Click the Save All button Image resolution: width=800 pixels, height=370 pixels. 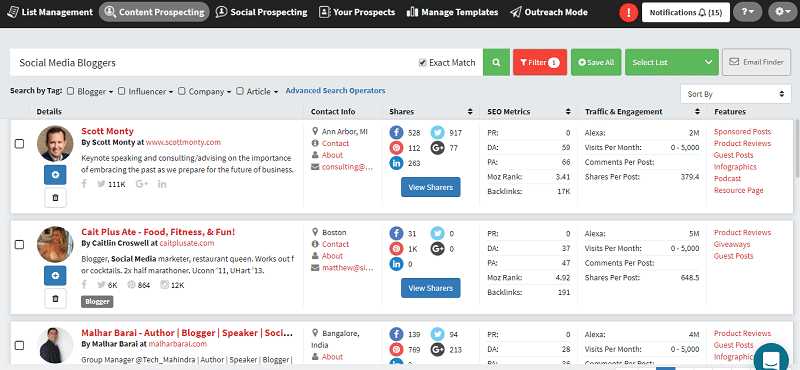point(596,62)
